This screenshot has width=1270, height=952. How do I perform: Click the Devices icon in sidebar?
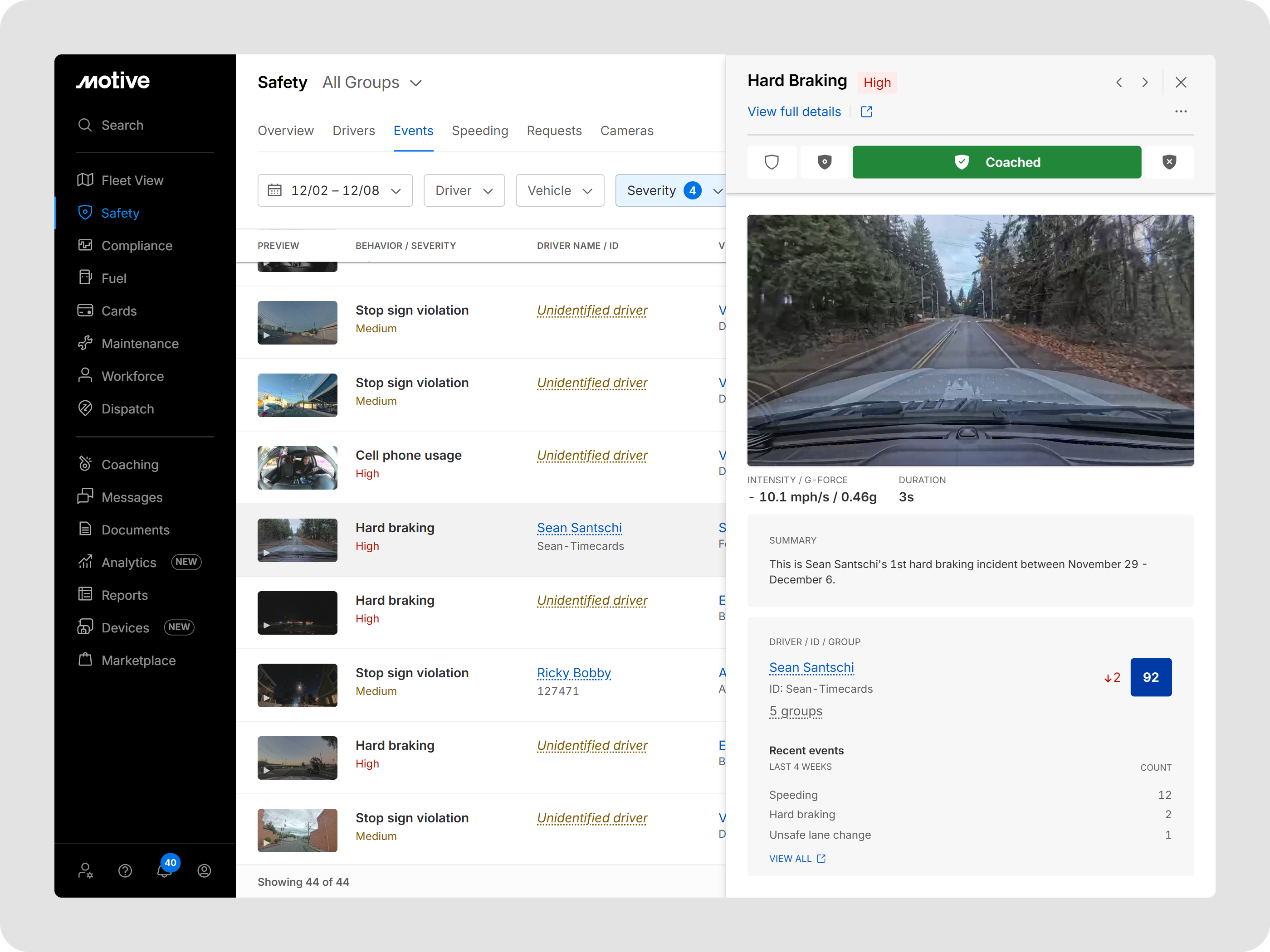[x=85, y=627]
